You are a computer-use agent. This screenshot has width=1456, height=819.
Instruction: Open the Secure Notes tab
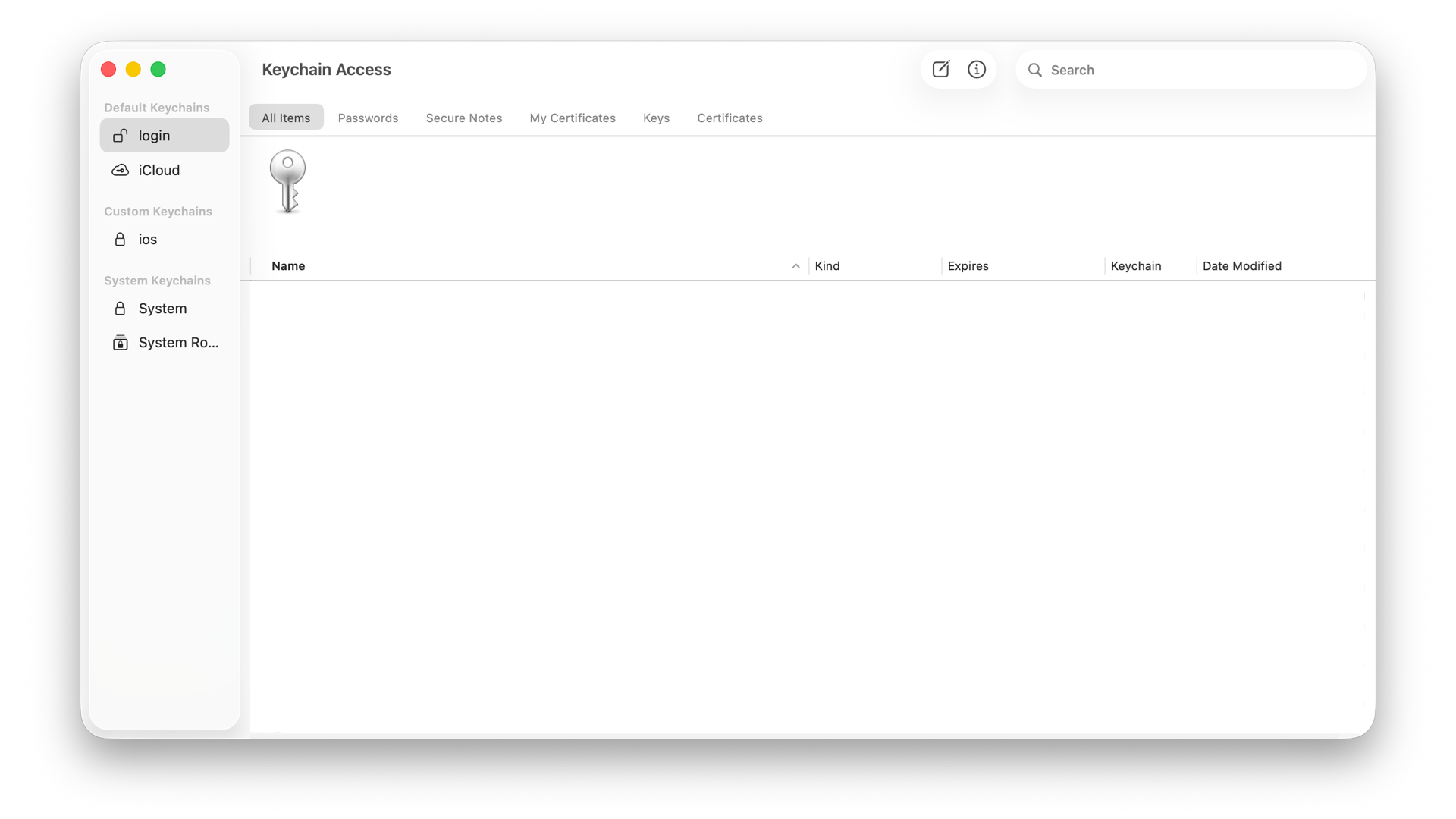[464, 118]
